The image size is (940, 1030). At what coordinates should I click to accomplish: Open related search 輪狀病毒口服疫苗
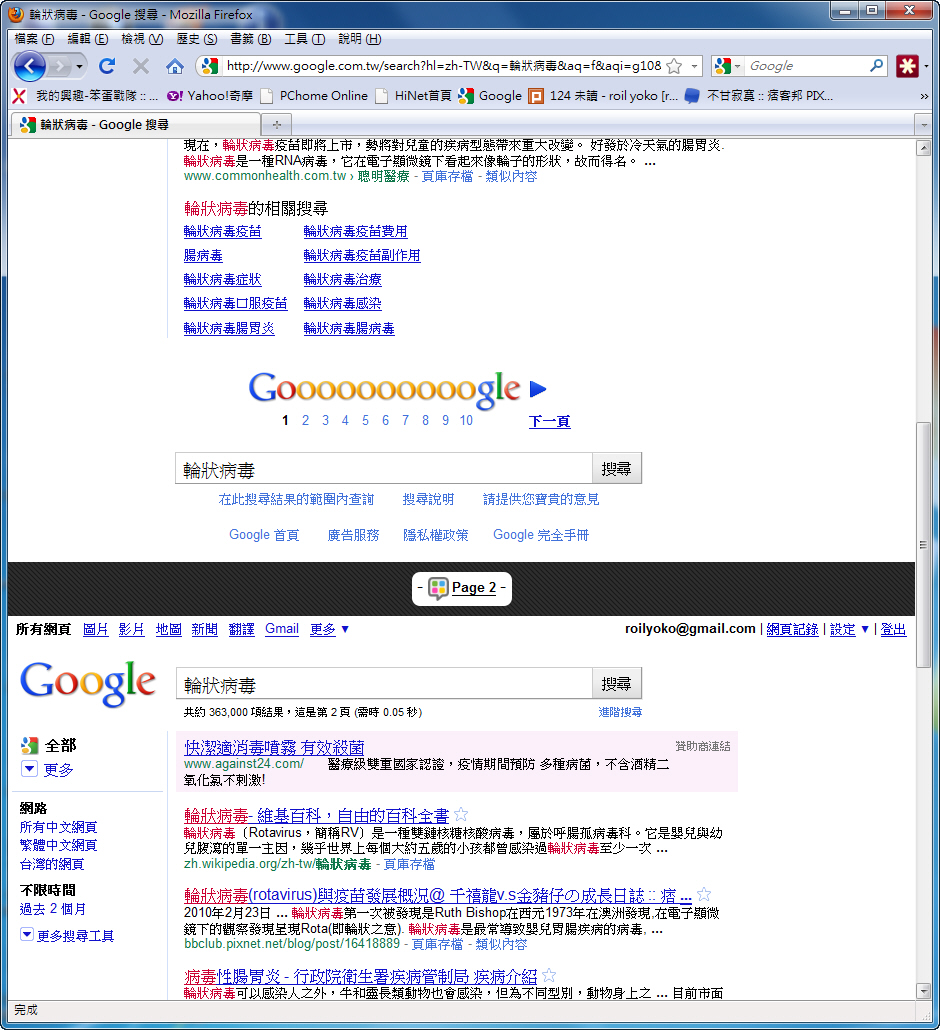click(235, 303)
